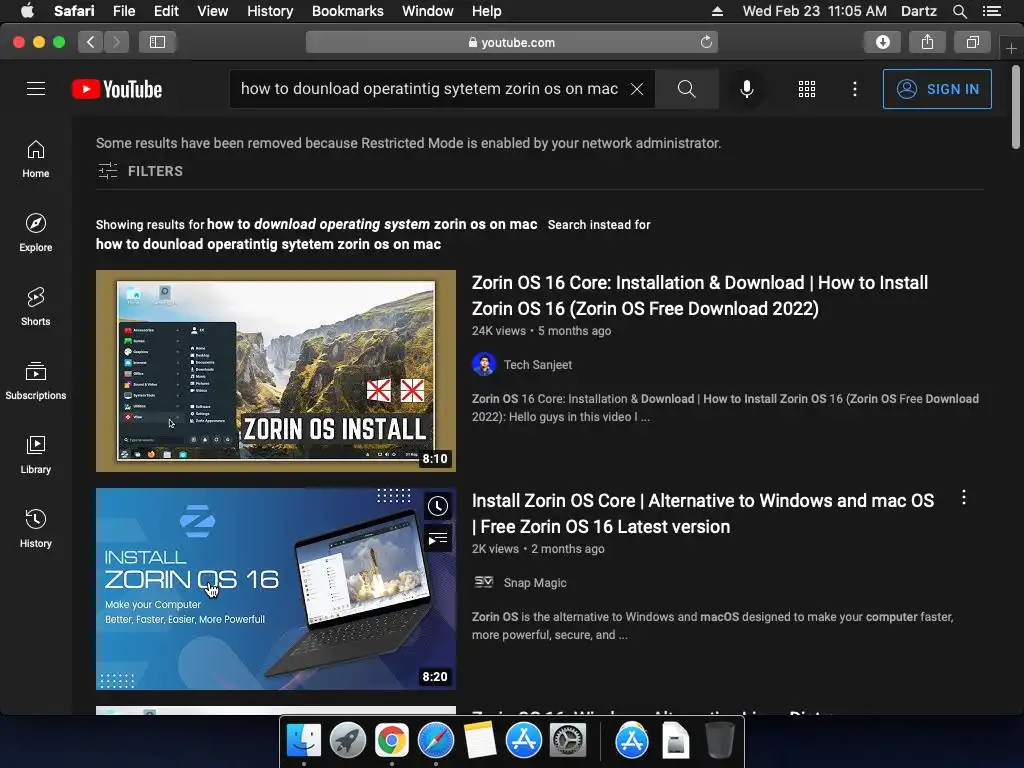
Task: Open Spotlight search in the menu bar
Action: (x=959, y=11)
